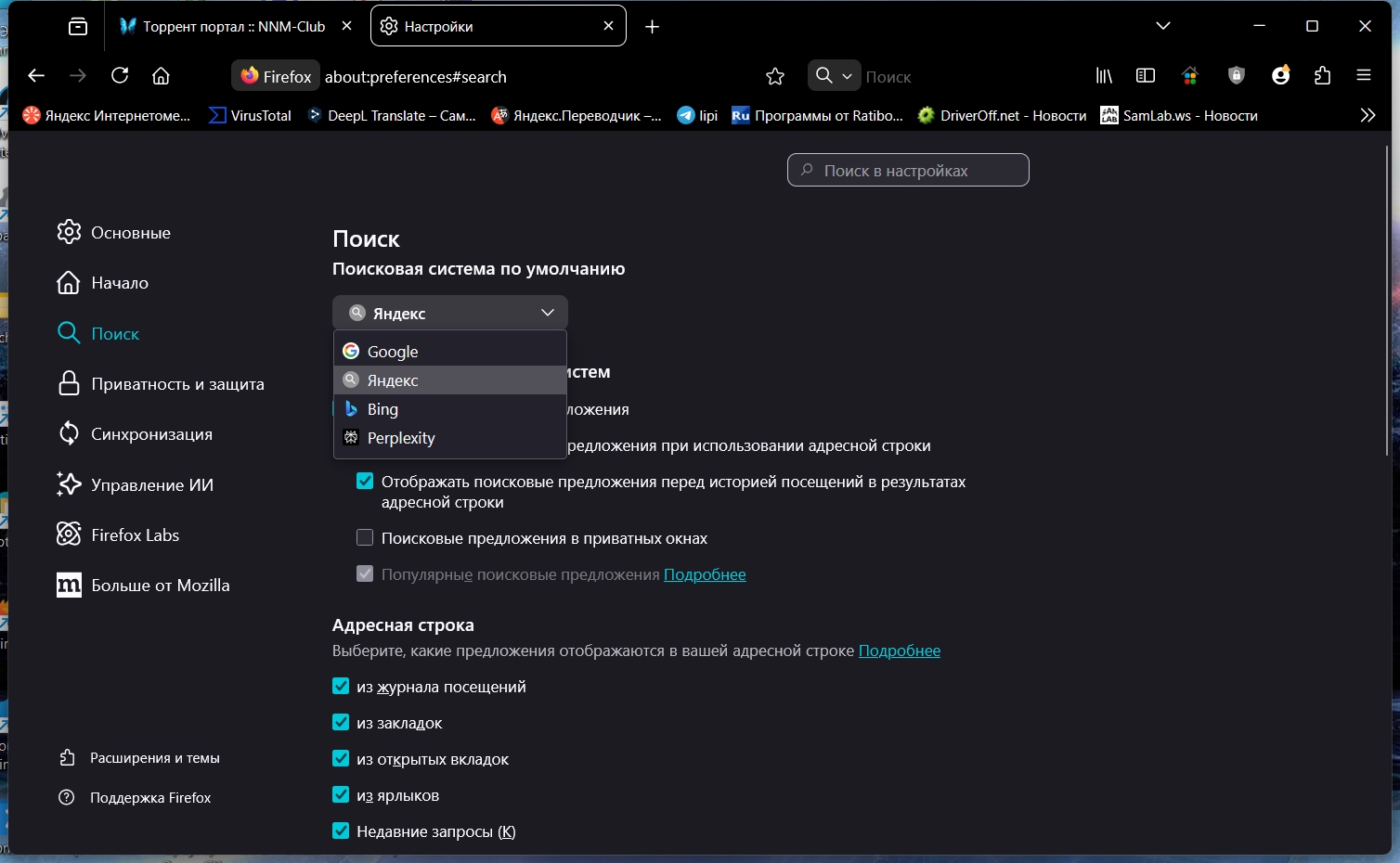Open the Privacy and Security settings section
This screenshot has height=863, width=1400.
(177, 384)
